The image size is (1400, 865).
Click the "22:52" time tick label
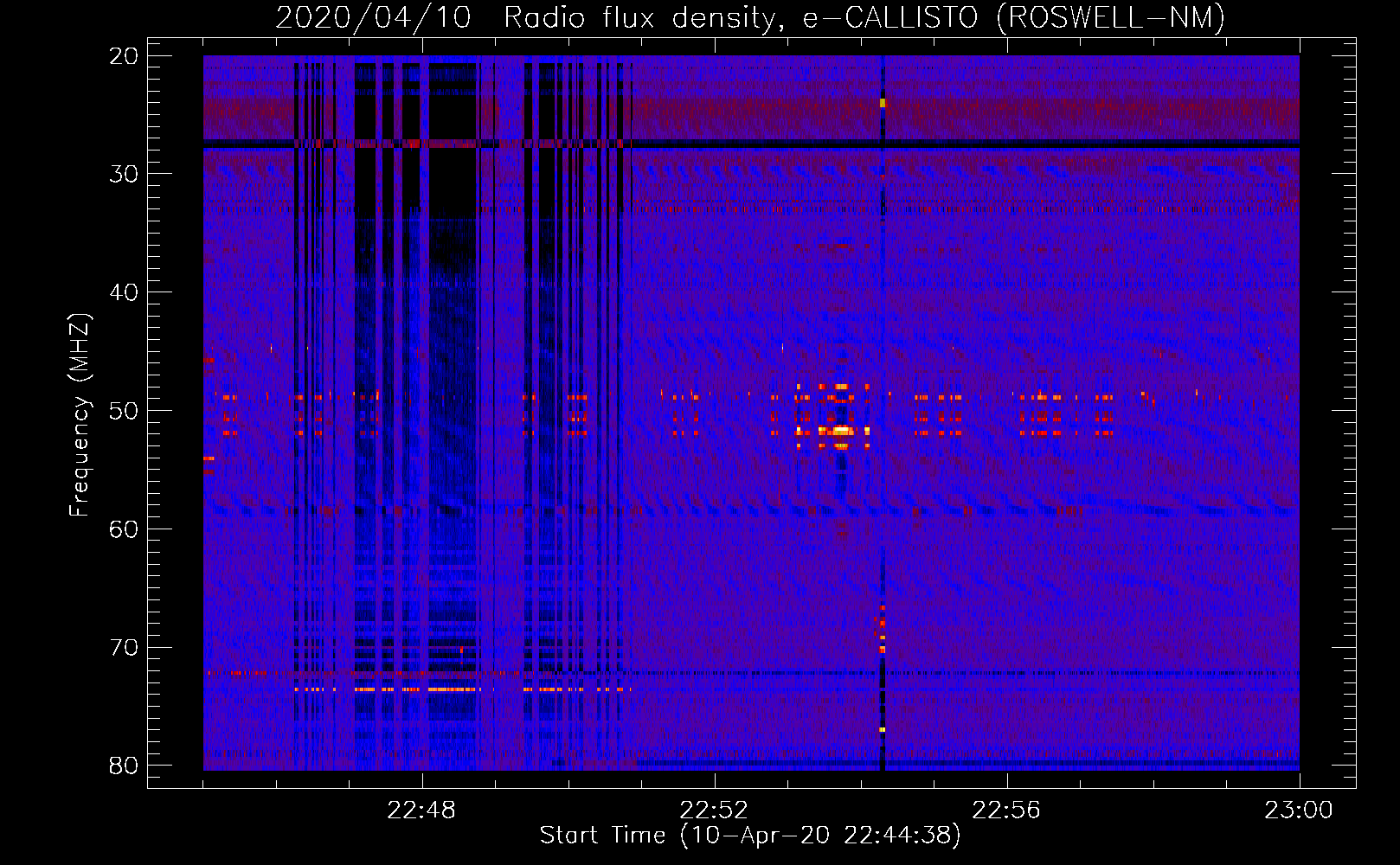click(x=714, y=811)
